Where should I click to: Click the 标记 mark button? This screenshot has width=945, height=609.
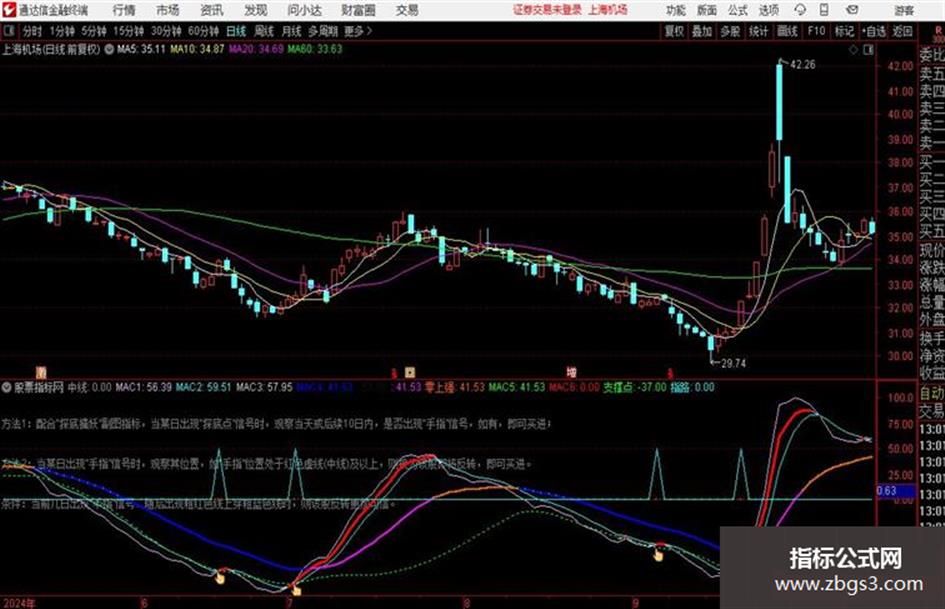click(x=844, y=31)
